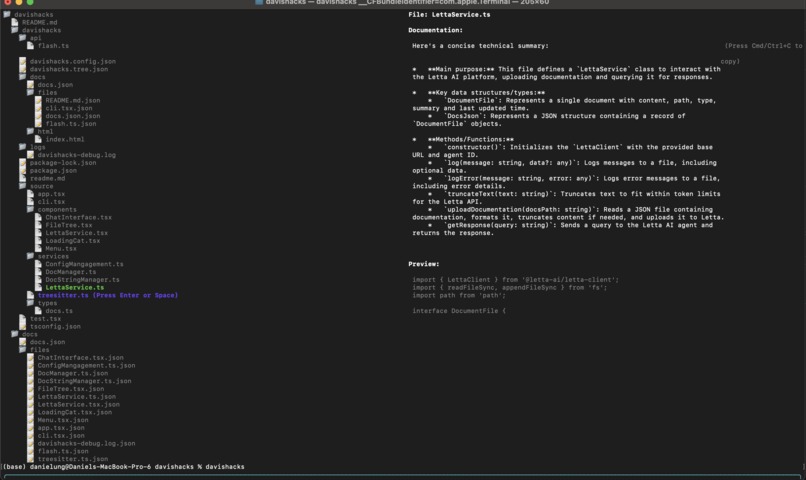Click the icon beside ChatInterface.tsx.json
This screenshot has width=806, height=480.
[x=30, y=358]
